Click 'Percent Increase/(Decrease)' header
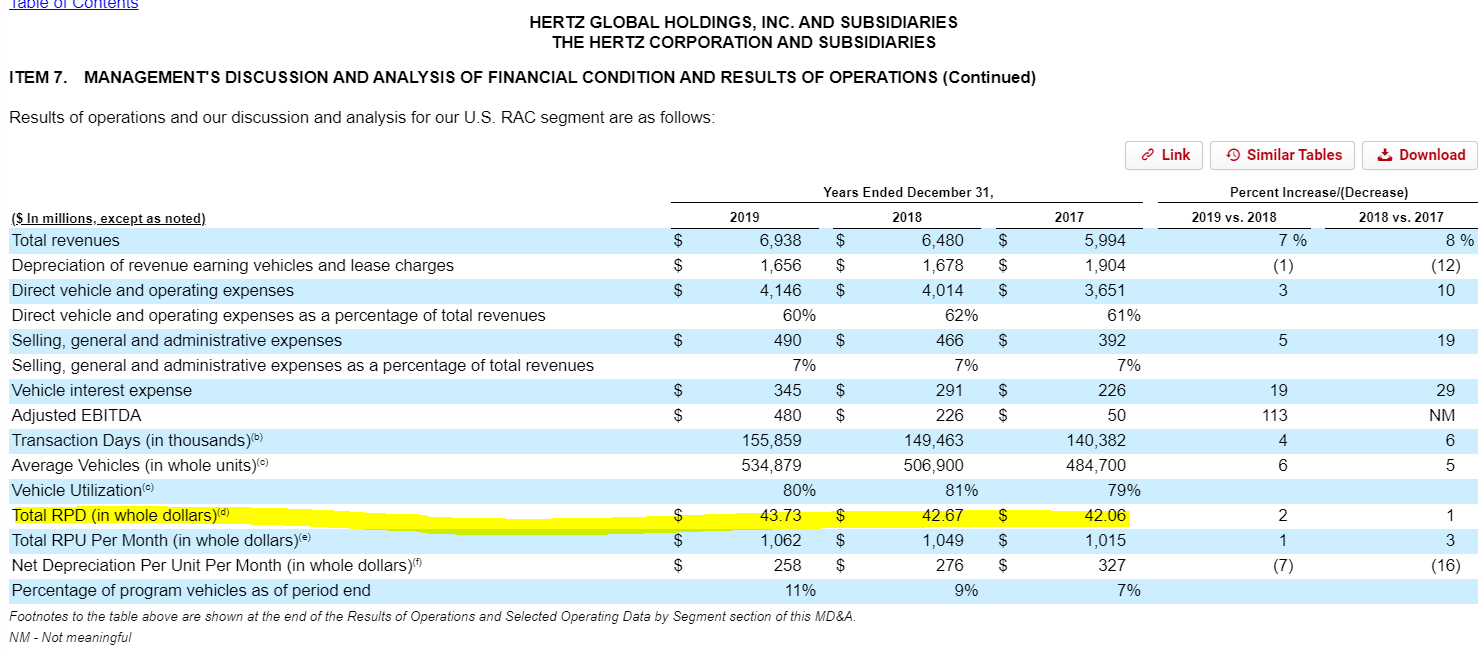The height and width of the screenshot is (650, 1479). (x=1318, y=192)
